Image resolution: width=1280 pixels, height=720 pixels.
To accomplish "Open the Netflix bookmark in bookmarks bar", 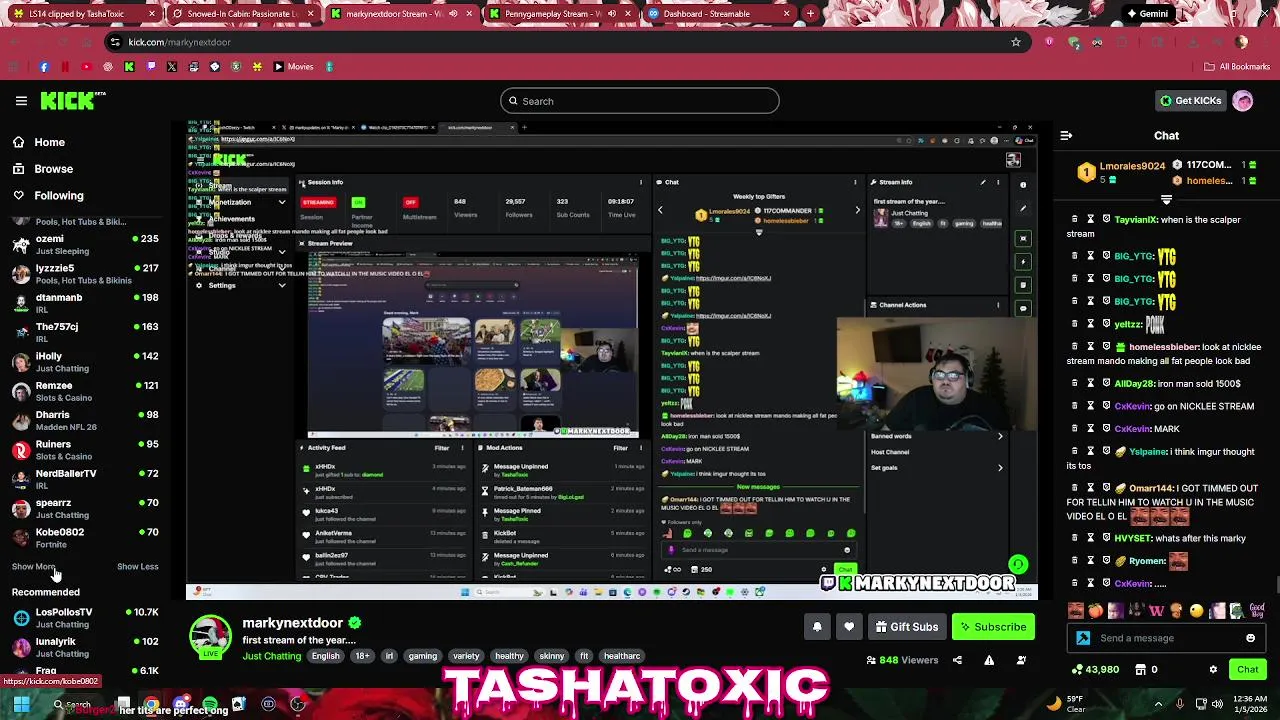I will pos(65,67).
